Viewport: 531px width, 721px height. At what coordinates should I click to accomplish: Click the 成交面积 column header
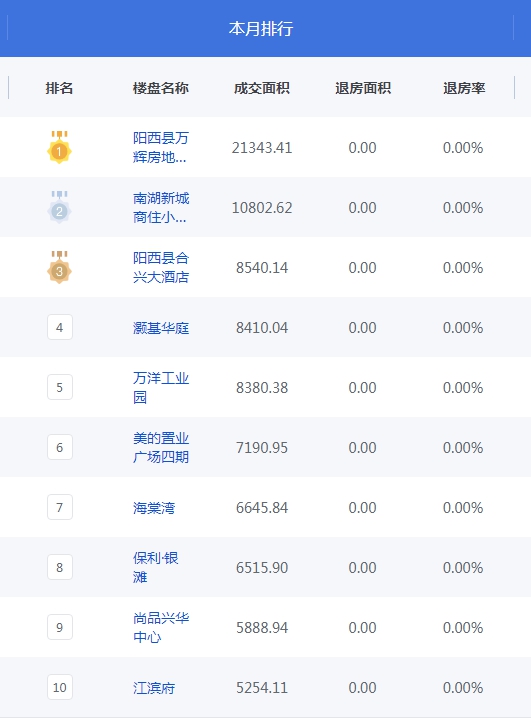[x=262, y=88]
